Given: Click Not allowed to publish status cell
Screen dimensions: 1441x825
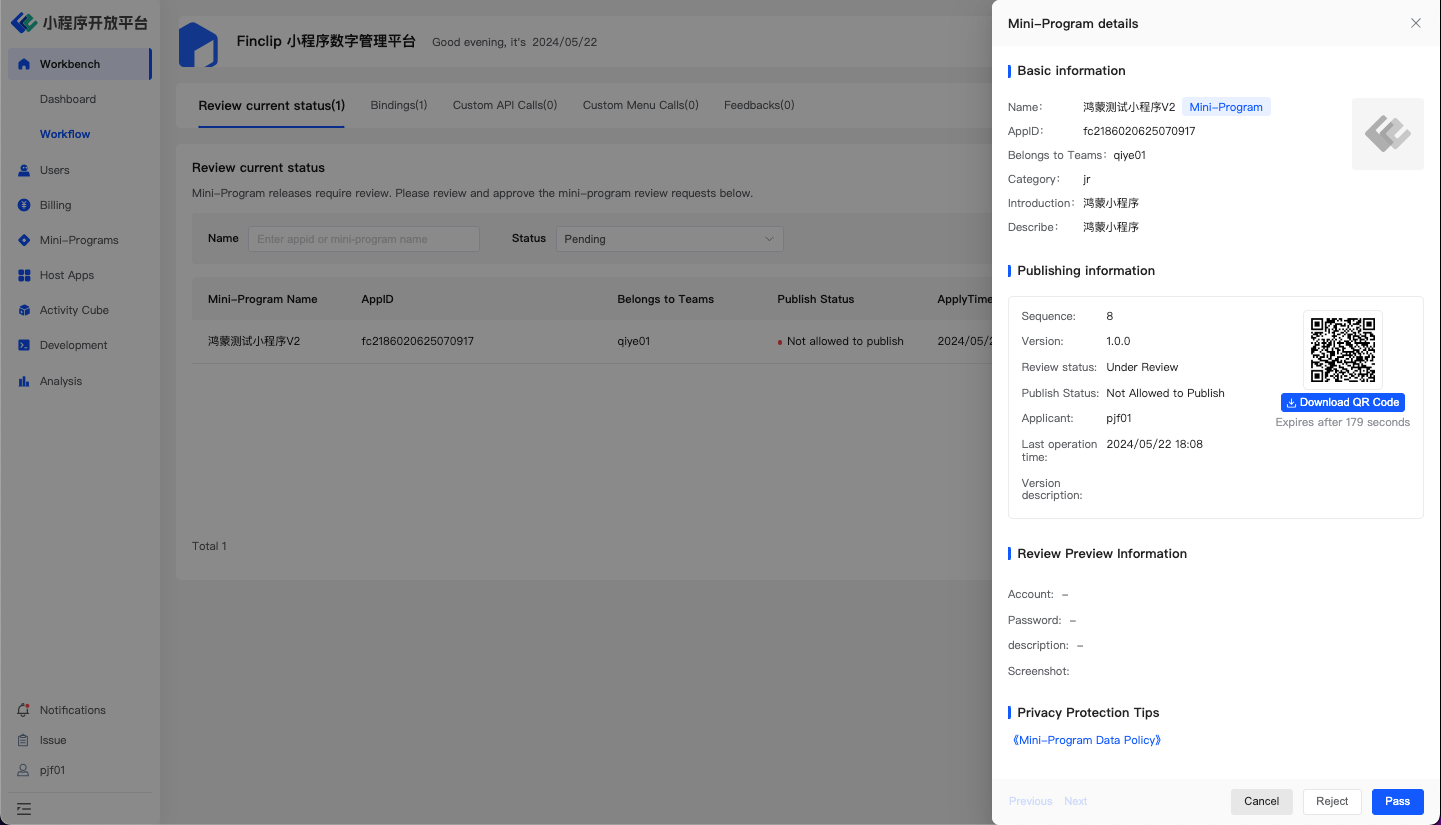Looking at the screenshot, I should click(841, 341).
